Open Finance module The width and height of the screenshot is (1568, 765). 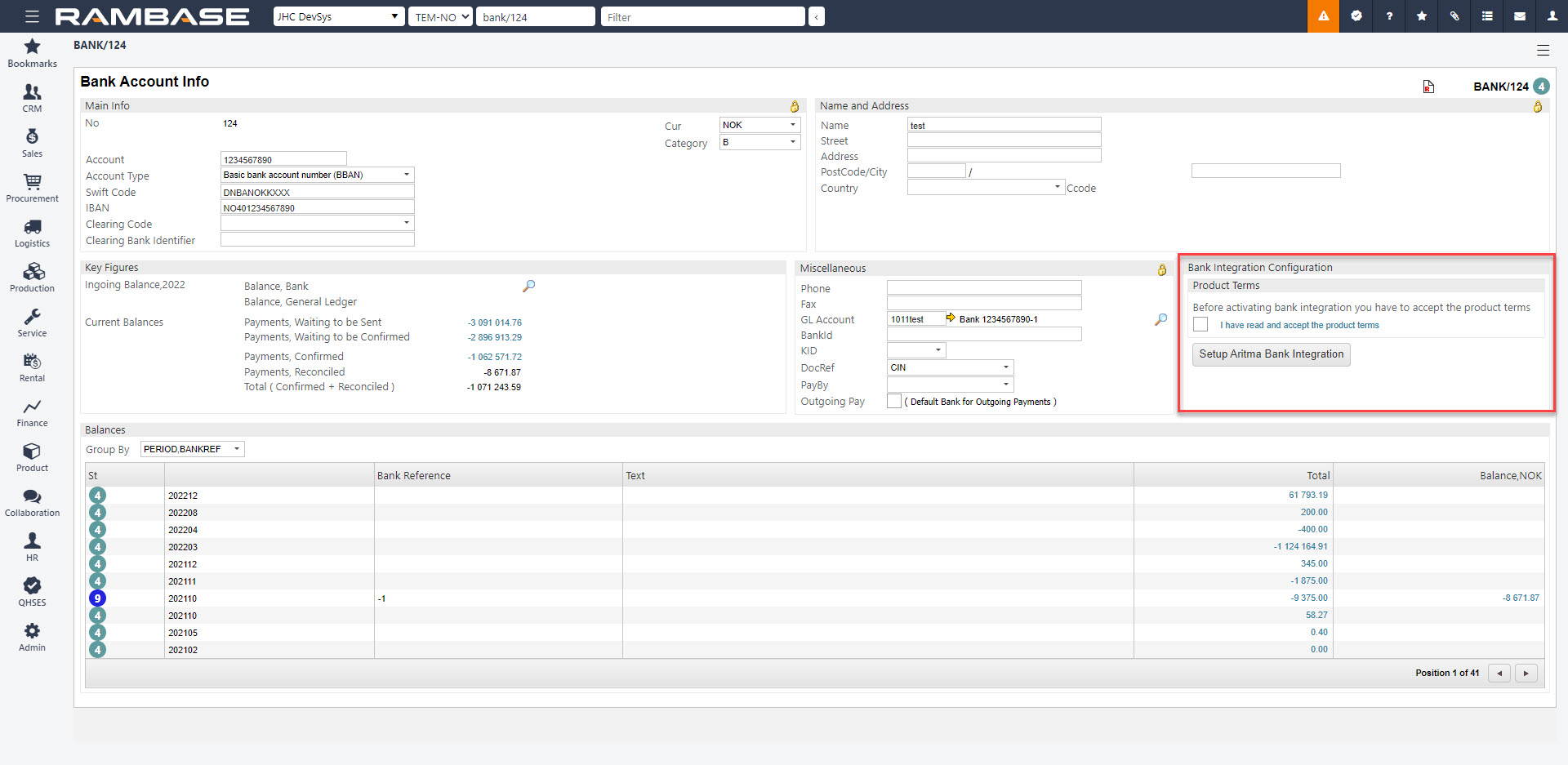[32, 412]
